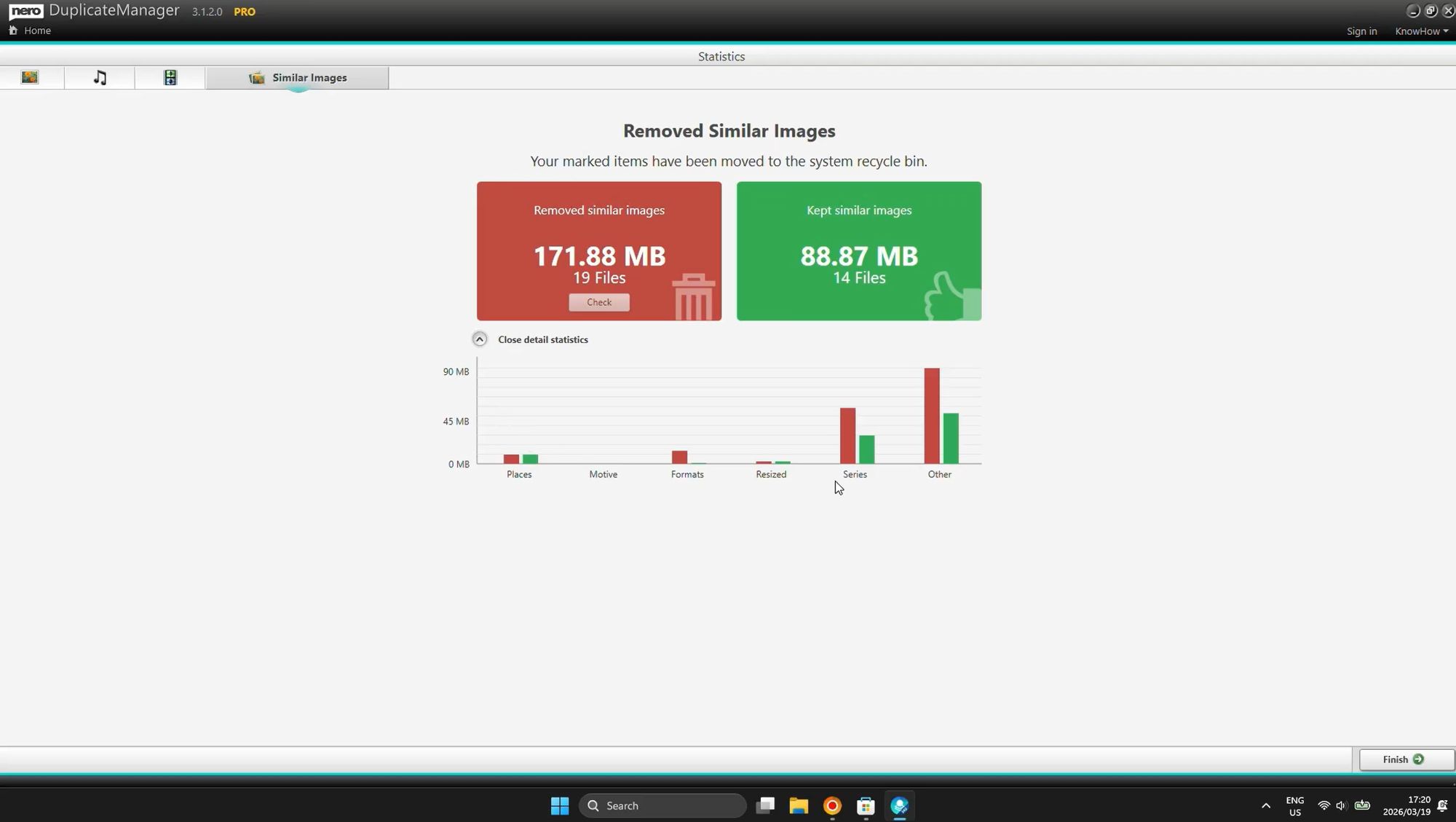Expand hidden icons in the system tray
This screenshot has height=822, width=1456.
tap(1265, 805)
